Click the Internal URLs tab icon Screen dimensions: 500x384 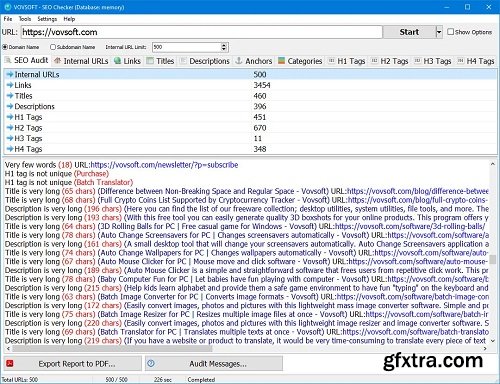point(58,61)
